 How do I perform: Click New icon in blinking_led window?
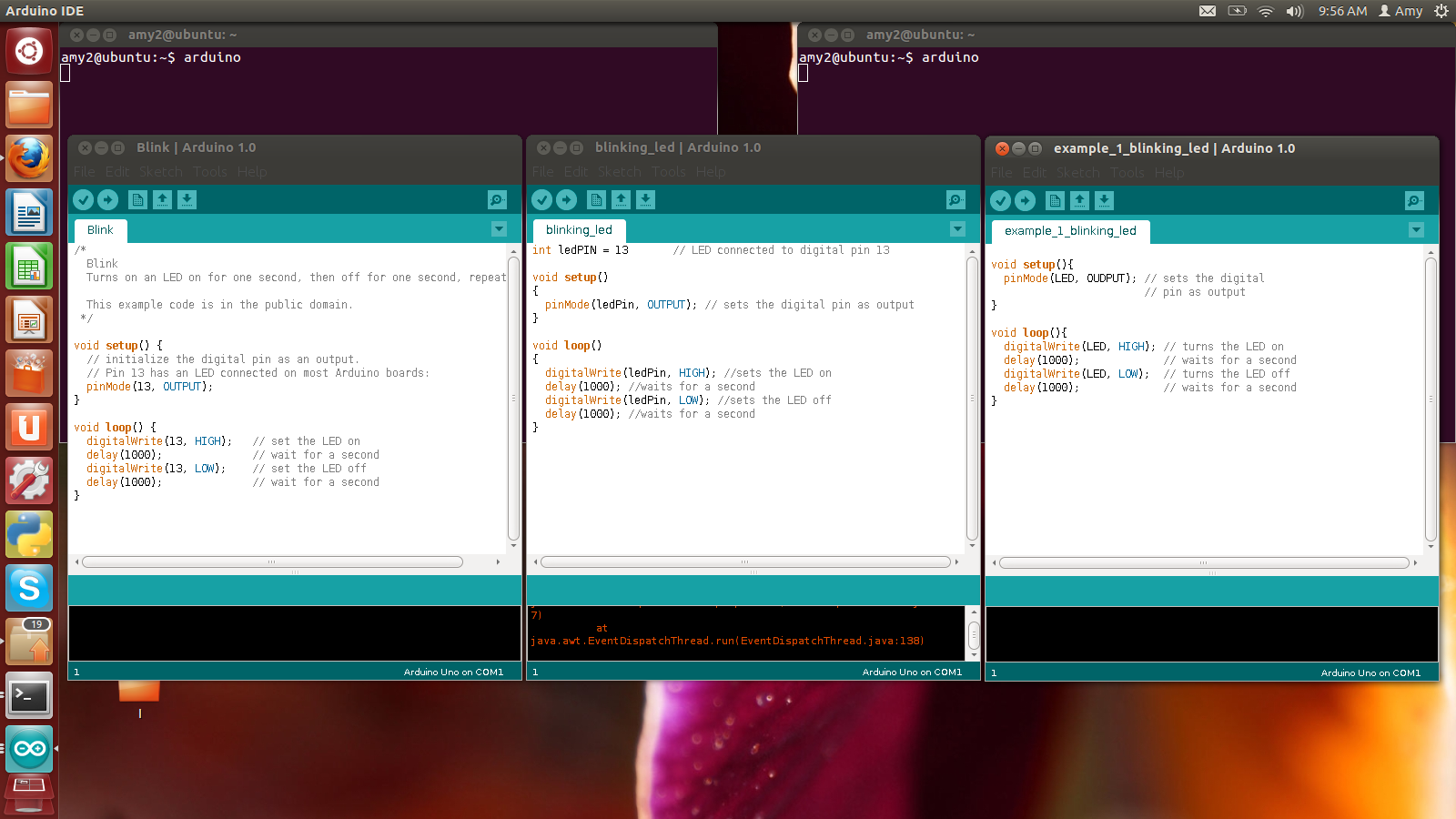click(x=596, y=199)
